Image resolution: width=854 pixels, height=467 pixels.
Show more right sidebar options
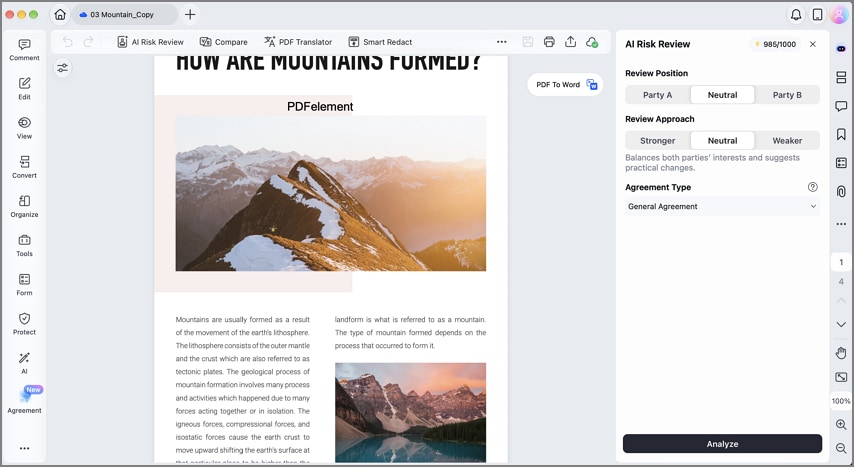841,224
